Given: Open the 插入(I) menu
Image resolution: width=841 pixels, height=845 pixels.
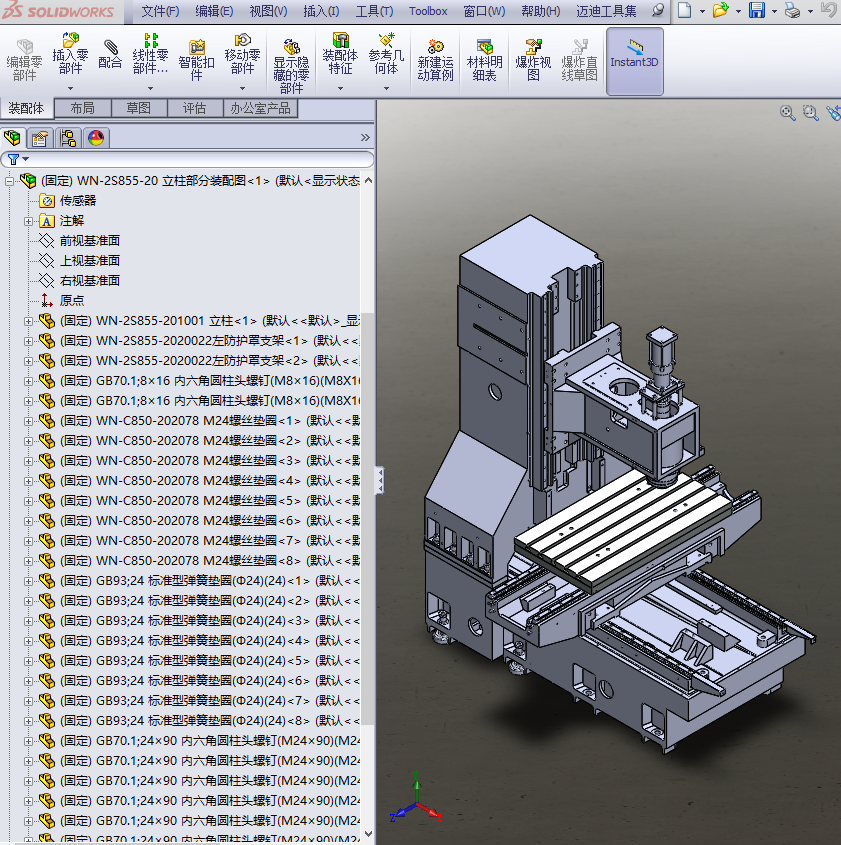Looking at the screenshot, I should click(x=321, y=11).
